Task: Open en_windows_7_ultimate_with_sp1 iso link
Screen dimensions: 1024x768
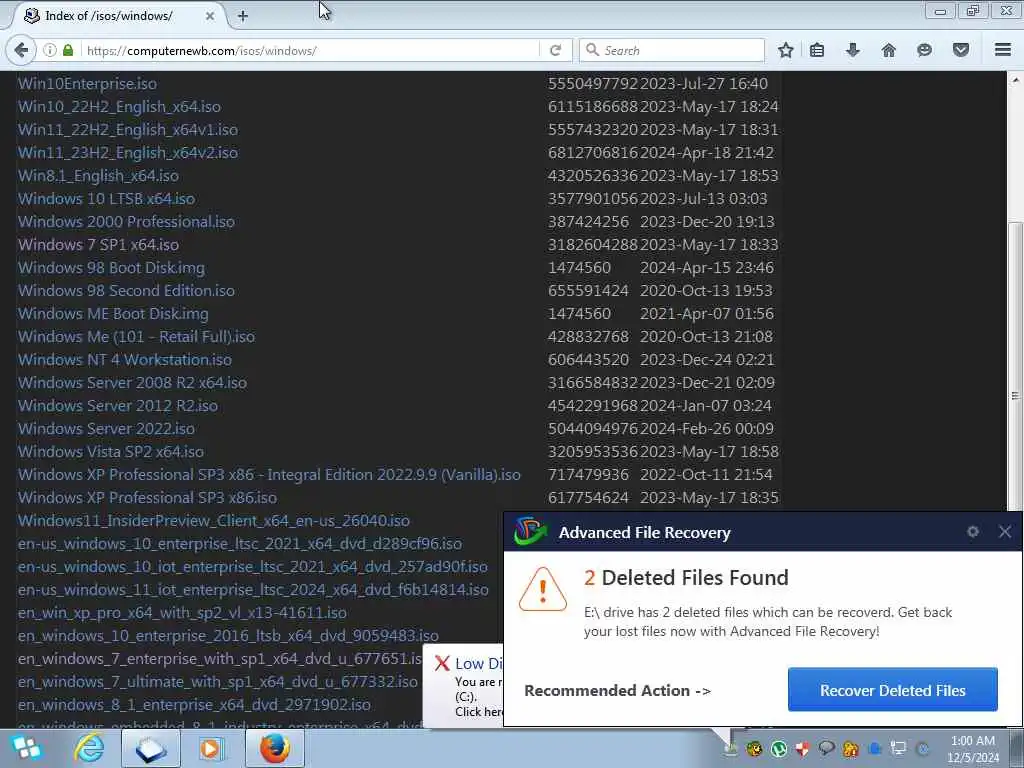Action: (x=217, y=681)
